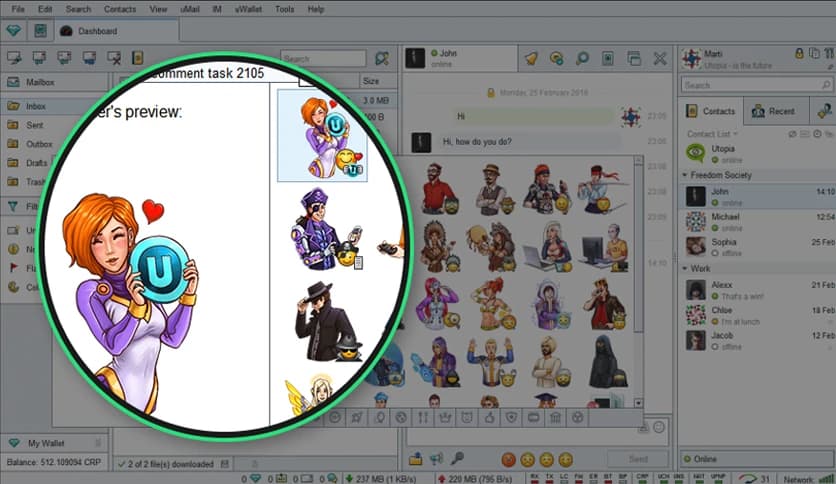836x484 pixels.
Task: Open the Contacts menu
Action: click(x=120, y=9)
